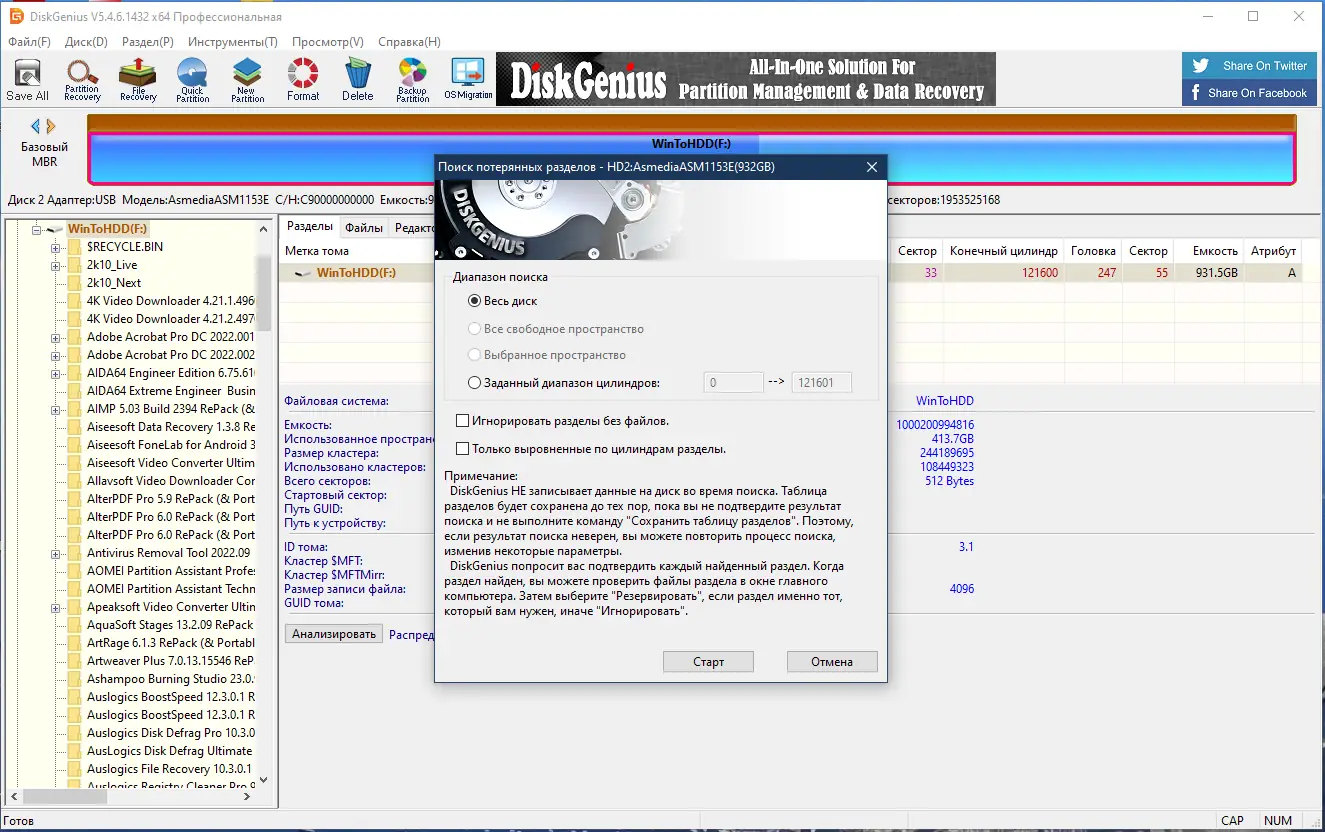Switch to the Разделы tab

309,227
